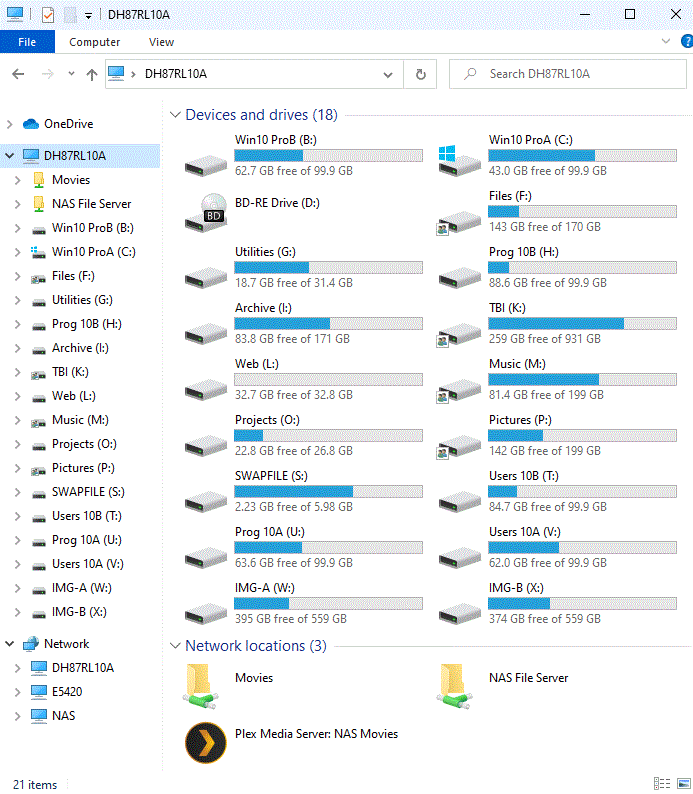Click the Web (L:) empty usage bar
This screenshot has width=693, height=794.
tap(329, 380)
